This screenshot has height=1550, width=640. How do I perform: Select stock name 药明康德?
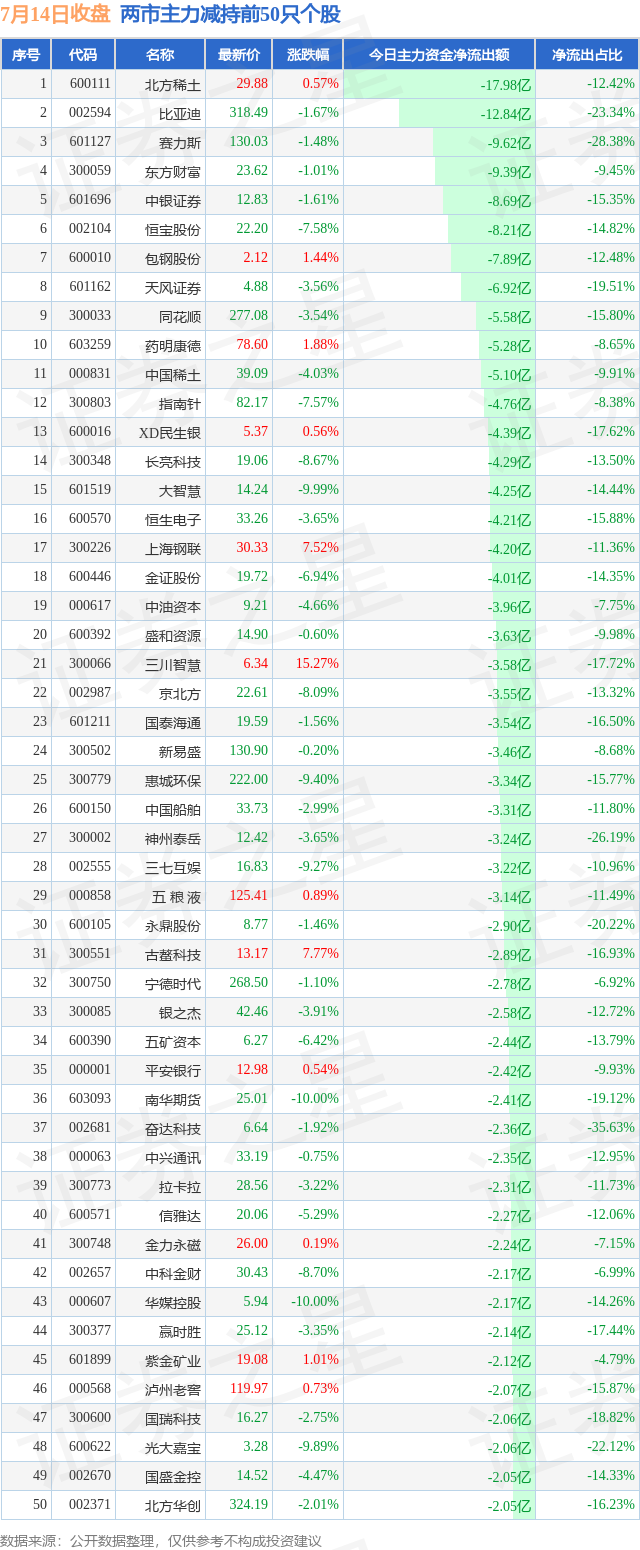point(173,345)
